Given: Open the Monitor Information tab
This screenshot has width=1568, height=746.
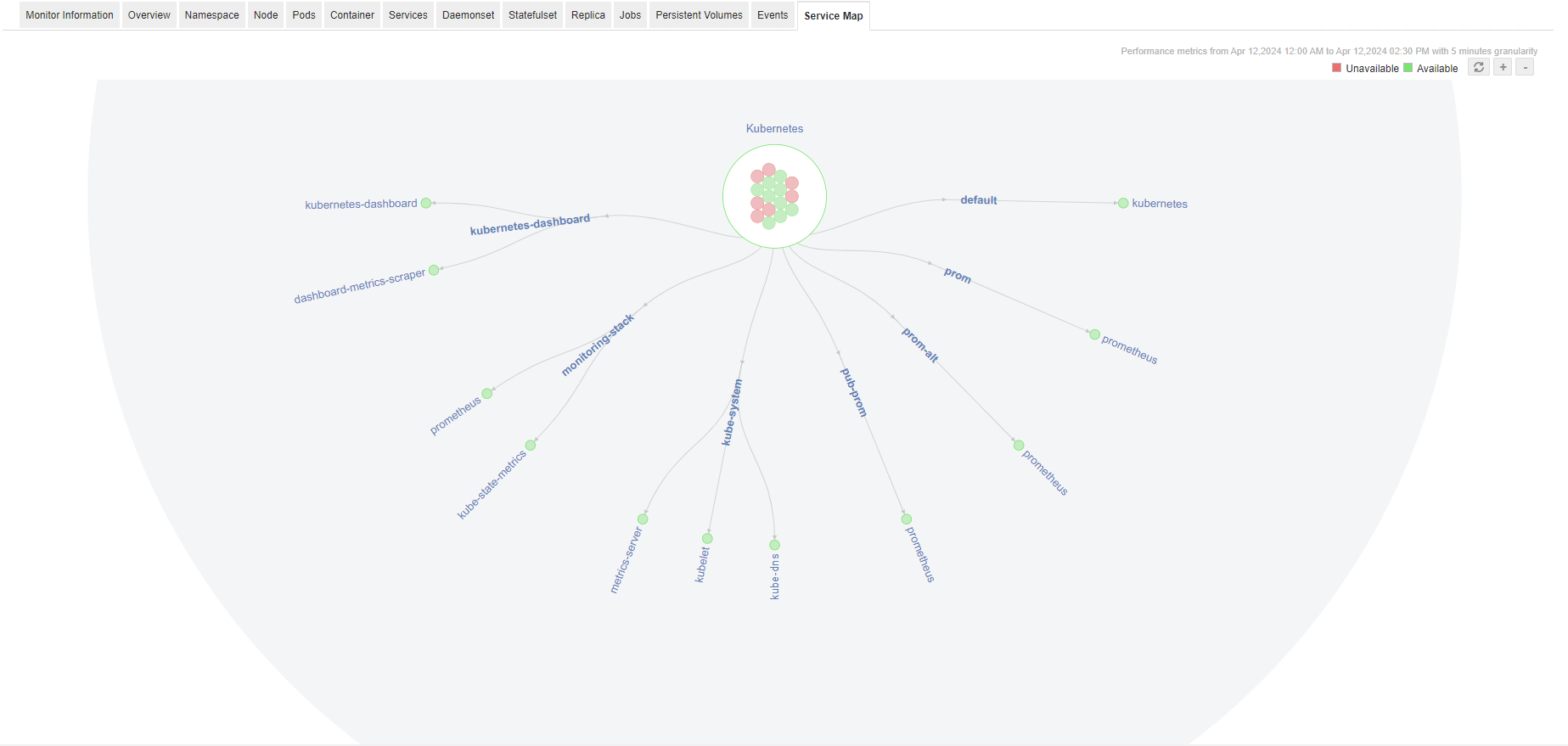Looking at the screenshot, I should pos(70,15).
